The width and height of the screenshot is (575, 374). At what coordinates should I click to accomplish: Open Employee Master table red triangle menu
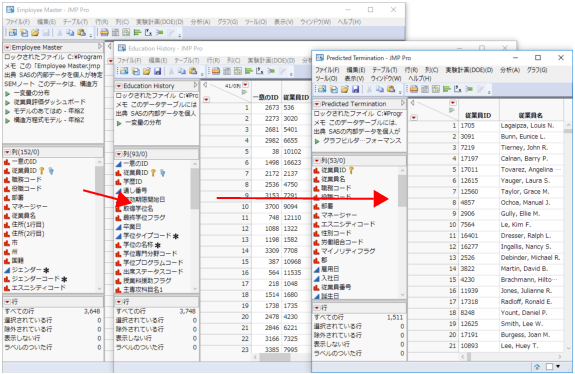pyautogui.click(x=7, y=48)
